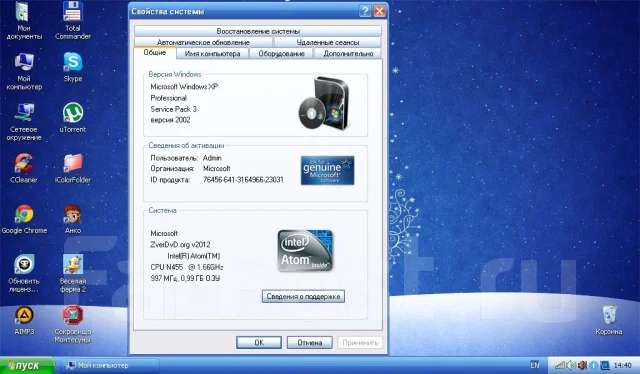The image size is (640, 374).
Task: Click the blue monitor tray icon
Action: tap(604, 365)
